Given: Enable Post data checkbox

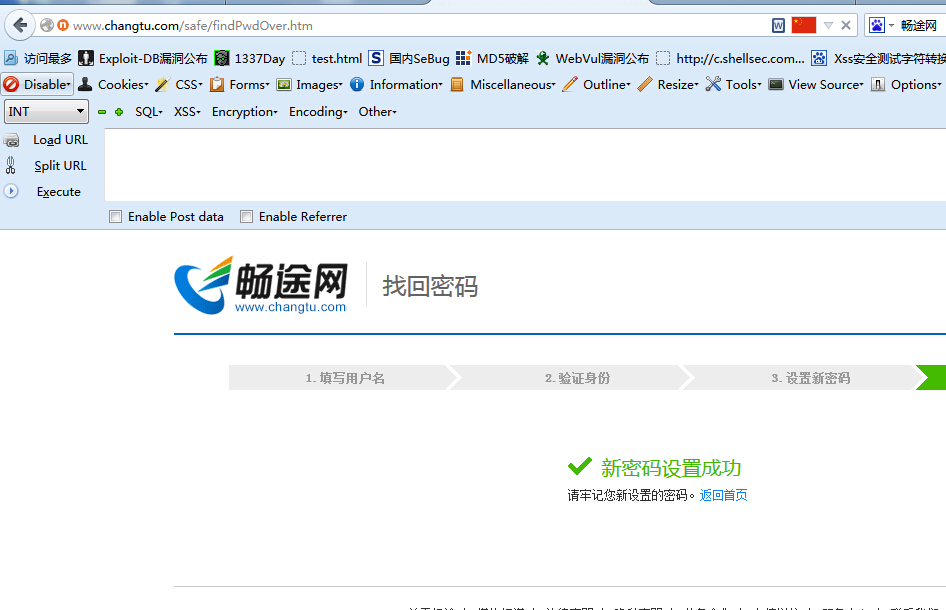Looking at the screenshot, I should pyautogui.click(x=115, y=217).
